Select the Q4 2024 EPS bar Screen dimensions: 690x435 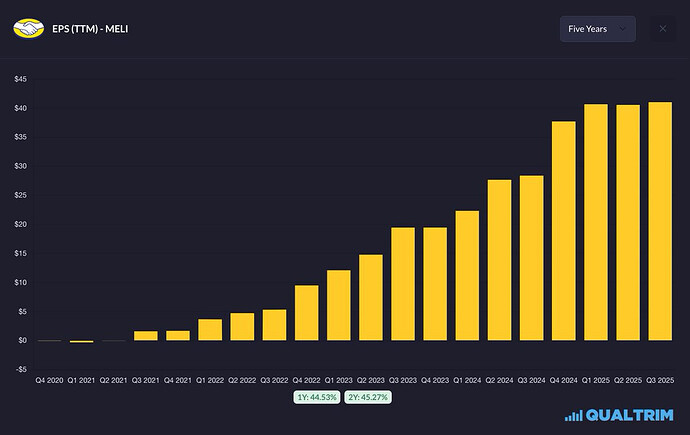(564, 231)
